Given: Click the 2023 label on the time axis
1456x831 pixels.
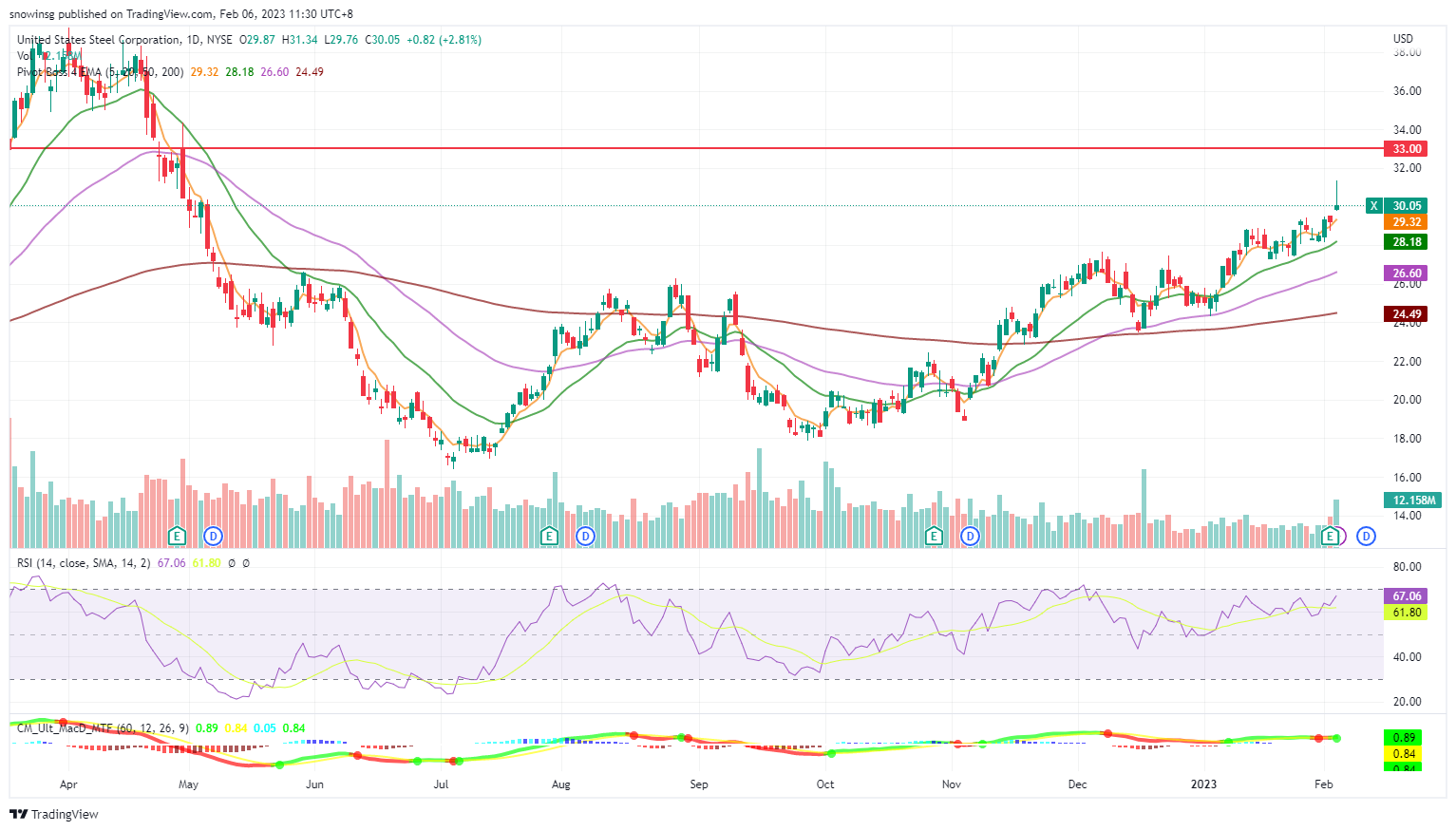Looking at the screenshot, I should point(1203,784).
